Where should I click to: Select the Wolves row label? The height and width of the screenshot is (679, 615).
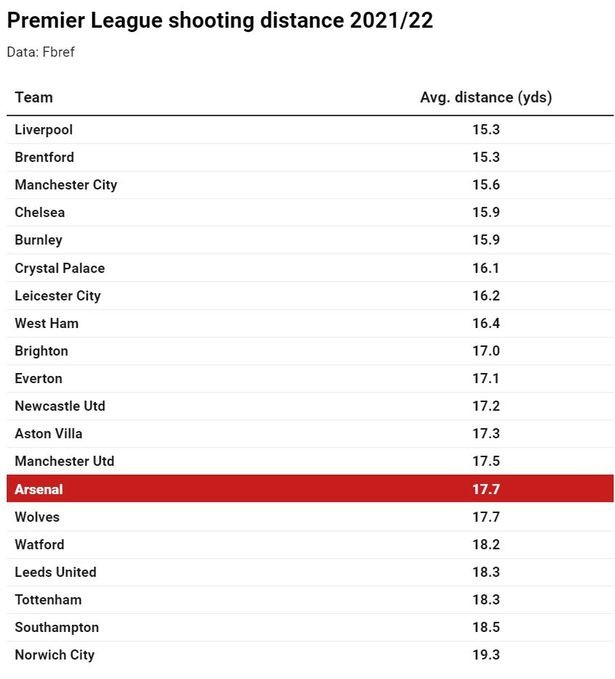point(37,517)
